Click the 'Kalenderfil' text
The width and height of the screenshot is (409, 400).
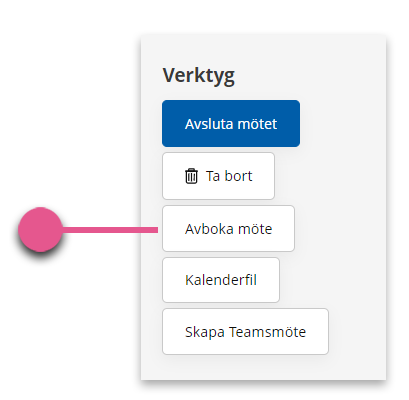tap(221, 280)
